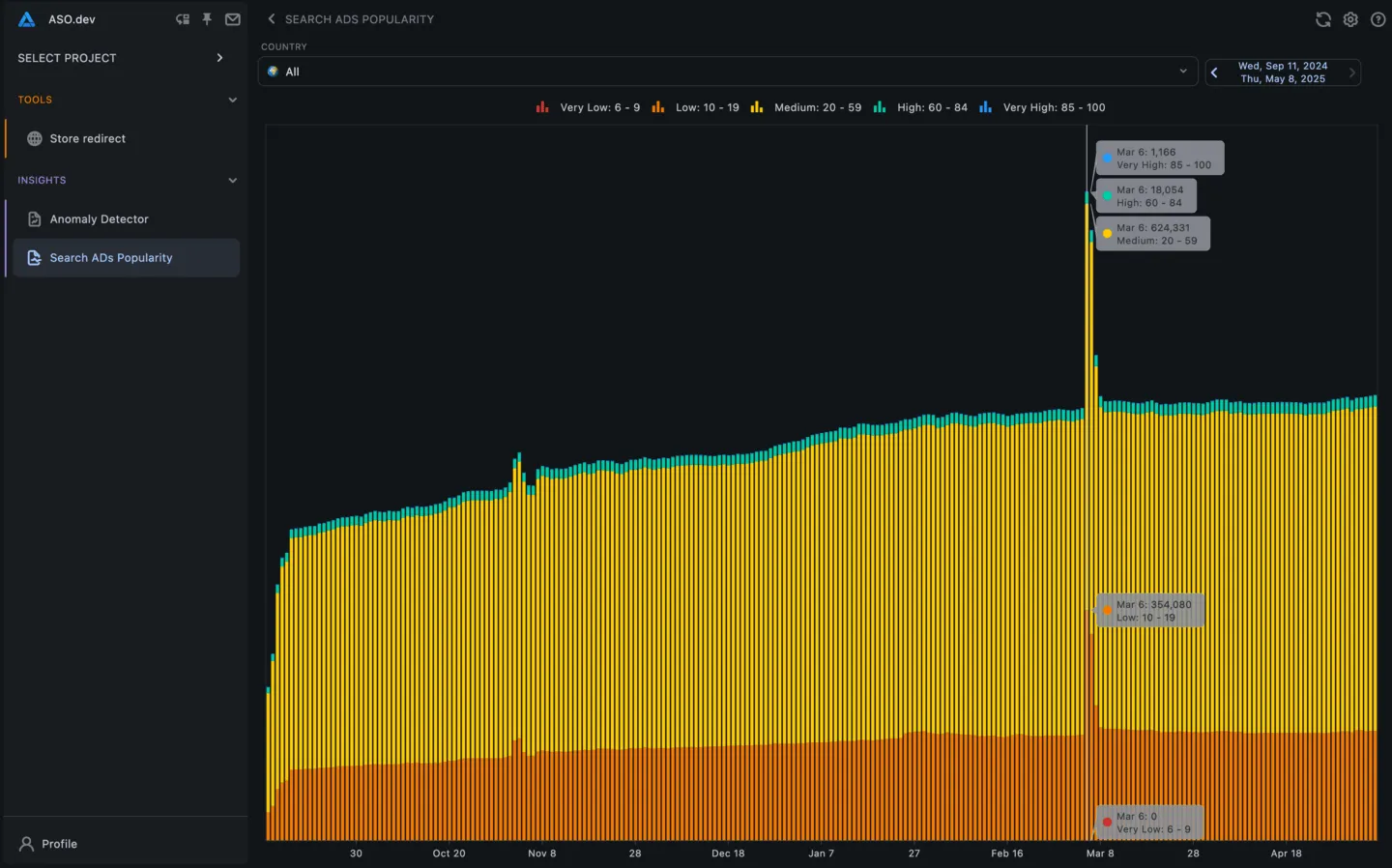
Task: Select the Anomaly Detector tool icon
Action: 34,219
